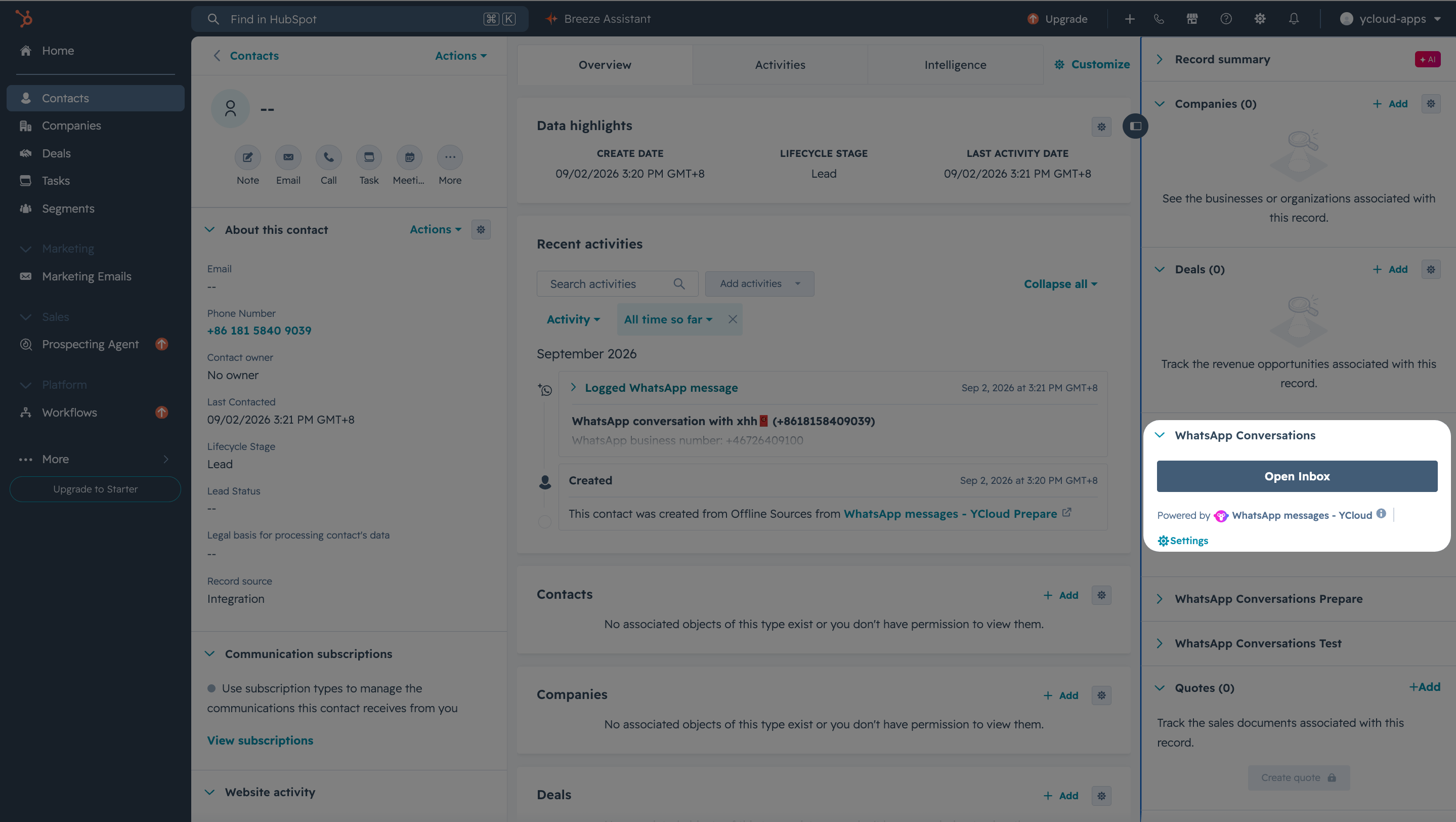Click the Upgrade to Starter button
1456x822 pixels.
click(96, 489)
